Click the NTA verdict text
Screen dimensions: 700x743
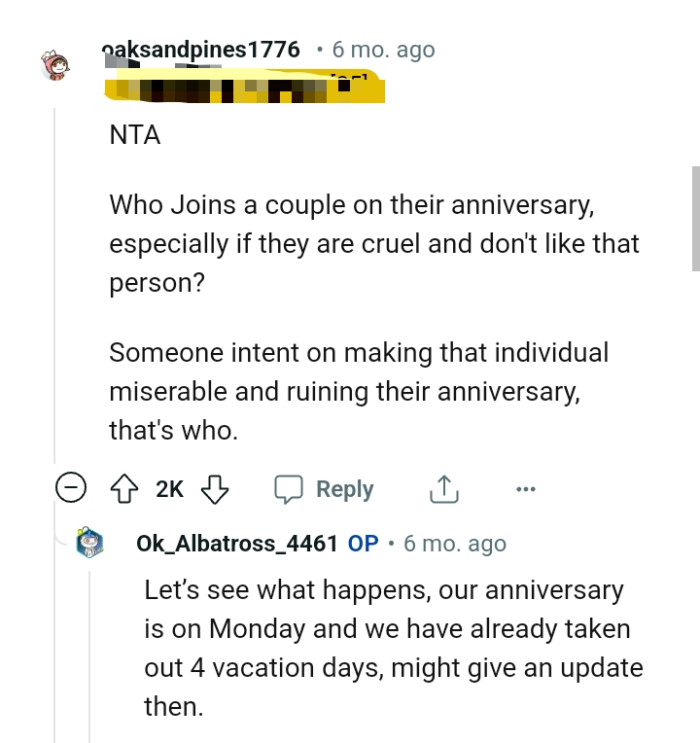[x=135, y=136]
